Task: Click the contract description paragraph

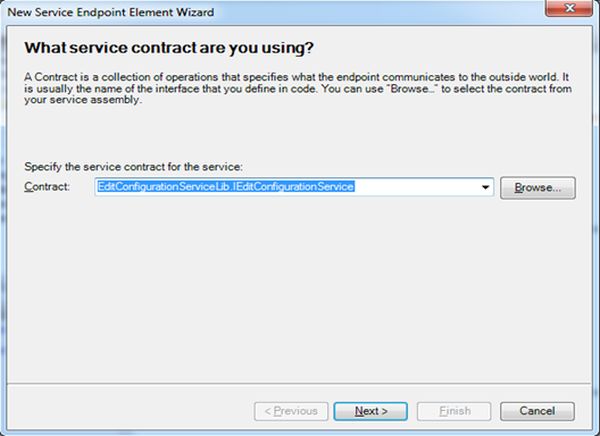Action: (x=290, y=86)
